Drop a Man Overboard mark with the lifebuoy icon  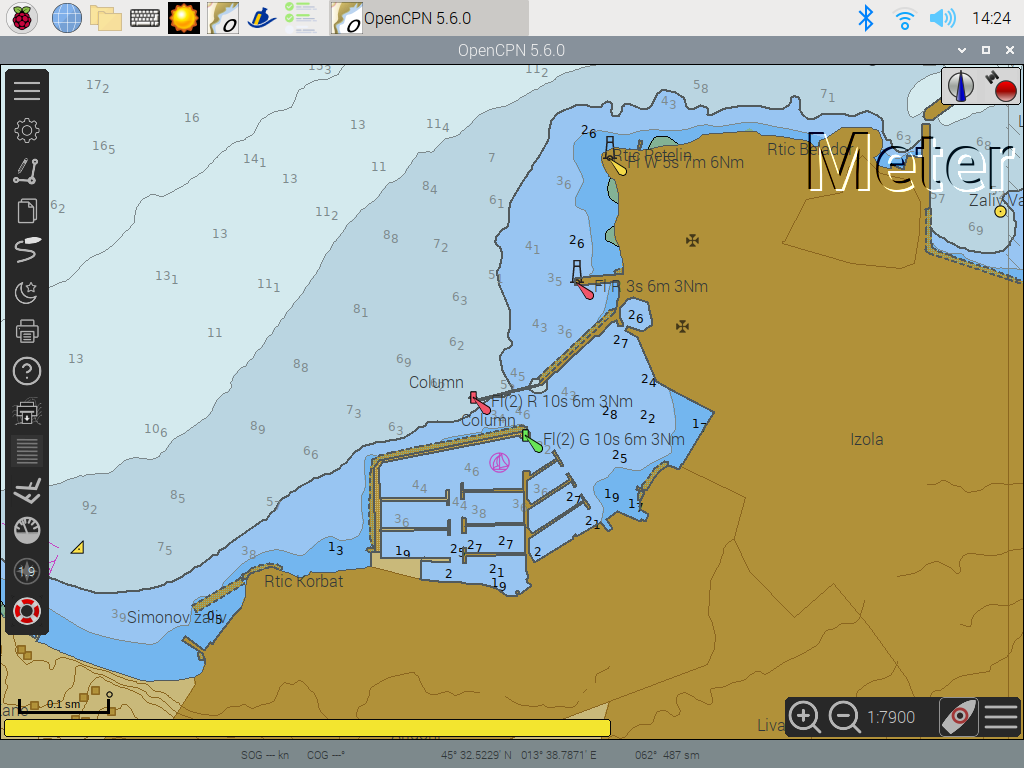[x=27, y=611]
